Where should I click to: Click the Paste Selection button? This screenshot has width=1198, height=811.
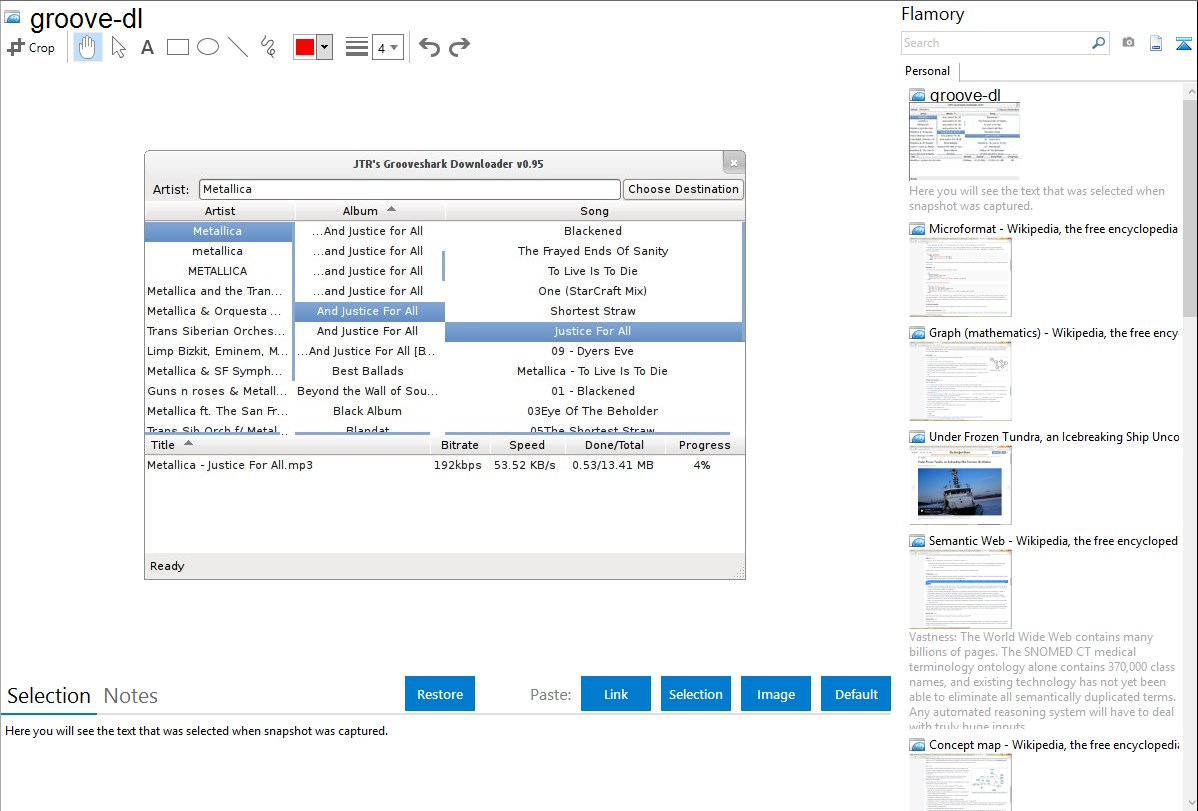tap(696, 694)
